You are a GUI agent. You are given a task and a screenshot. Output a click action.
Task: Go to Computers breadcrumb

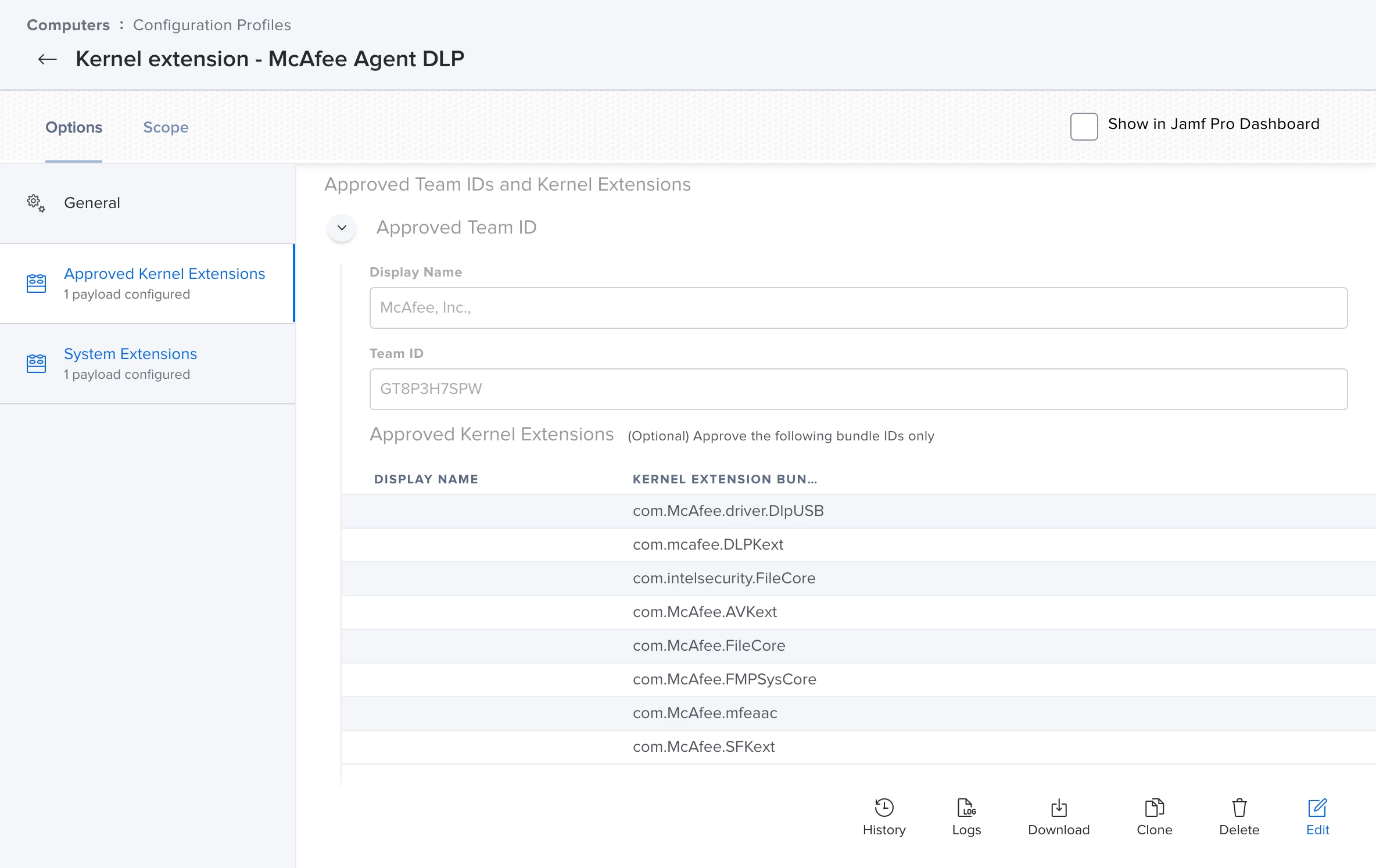[x=68, y=25]
